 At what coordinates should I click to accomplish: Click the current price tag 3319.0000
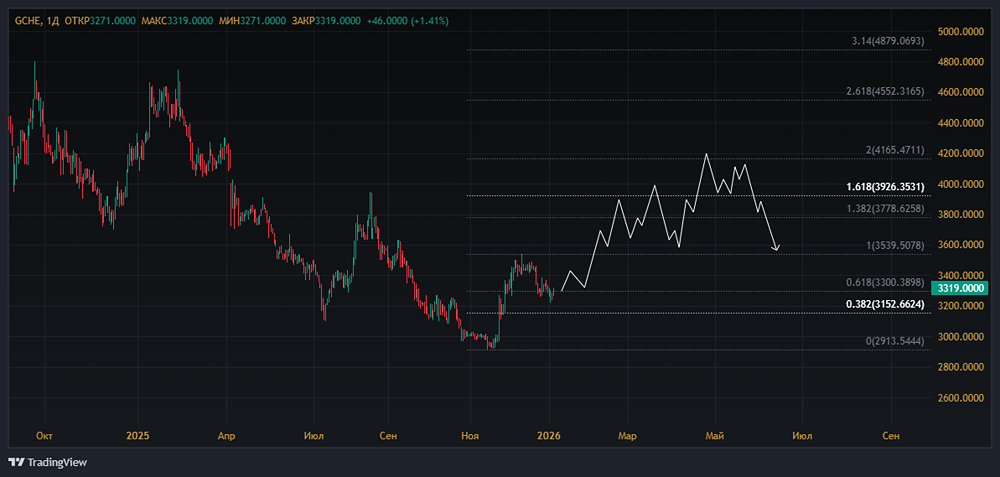click(x=960, y=288)
